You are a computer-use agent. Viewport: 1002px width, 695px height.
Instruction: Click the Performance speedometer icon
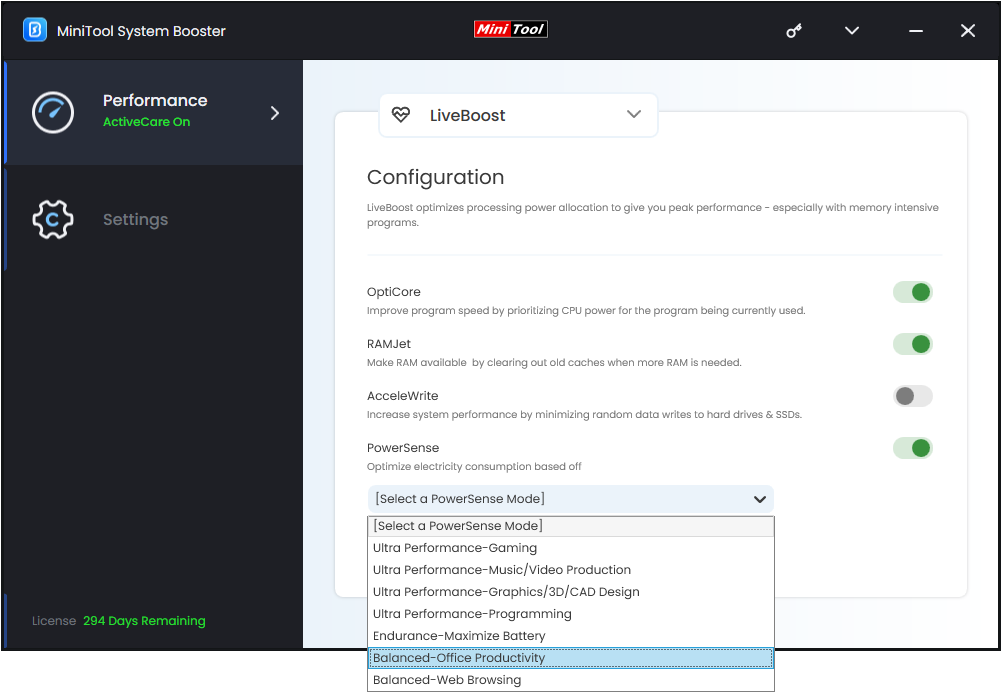pos(53,112)
